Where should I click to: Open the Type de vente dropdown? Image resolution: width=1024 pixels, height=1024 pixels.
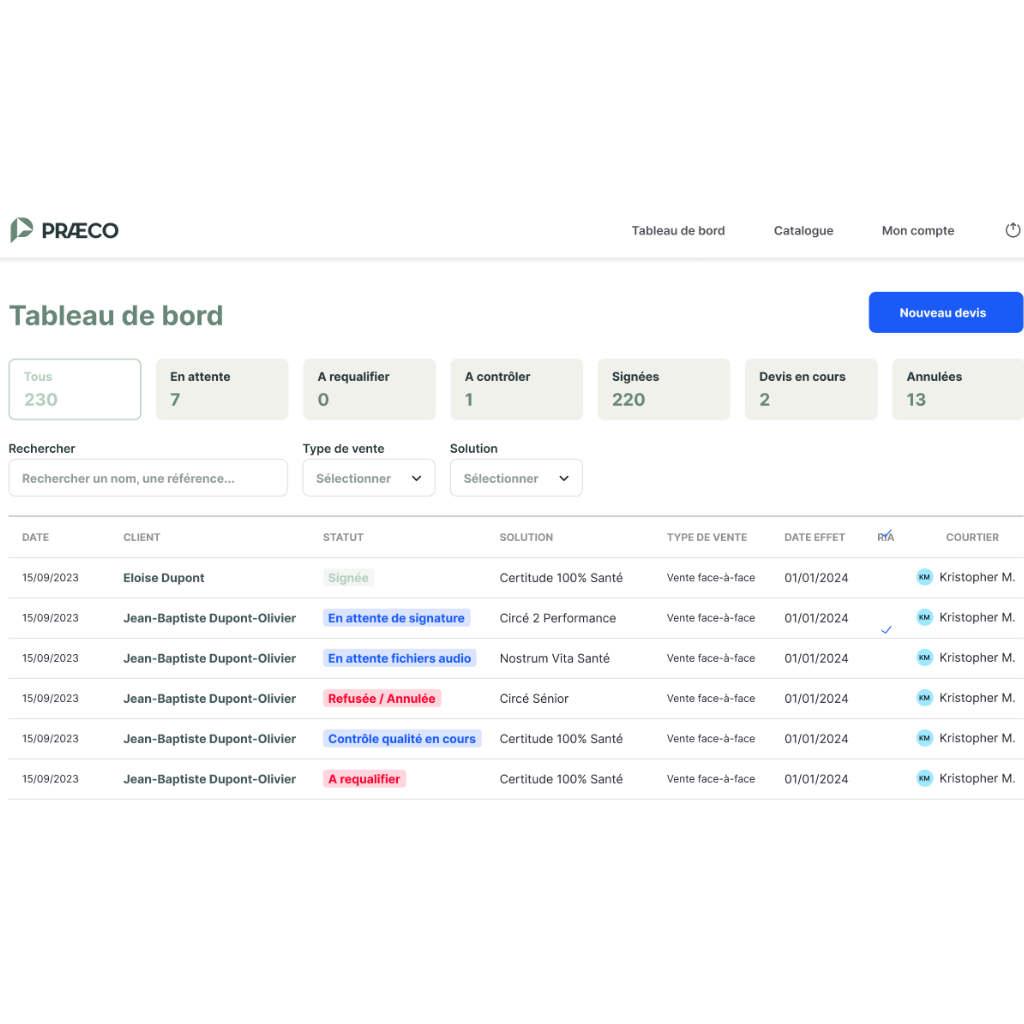tap(368, 478)
